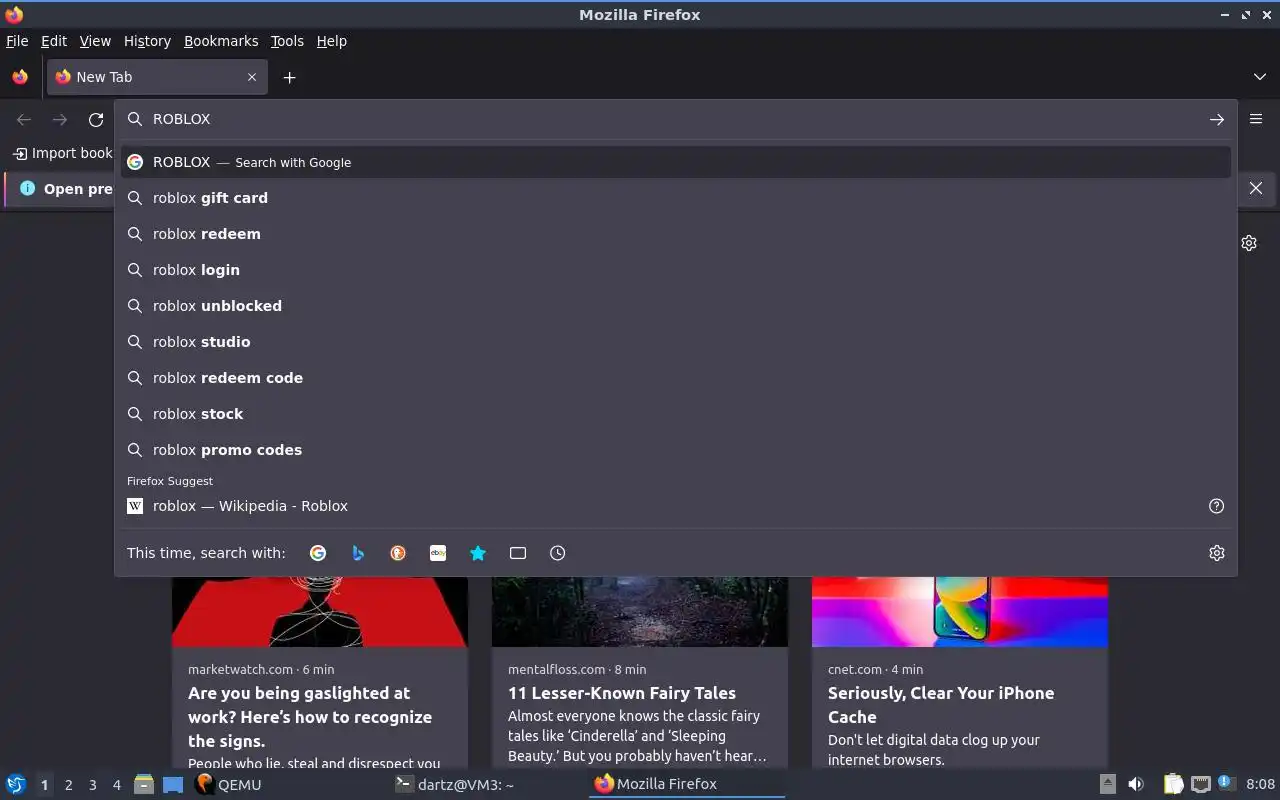Reload the current page
This screenshot has width=1280, height=800.
click(x=96, y=119)
